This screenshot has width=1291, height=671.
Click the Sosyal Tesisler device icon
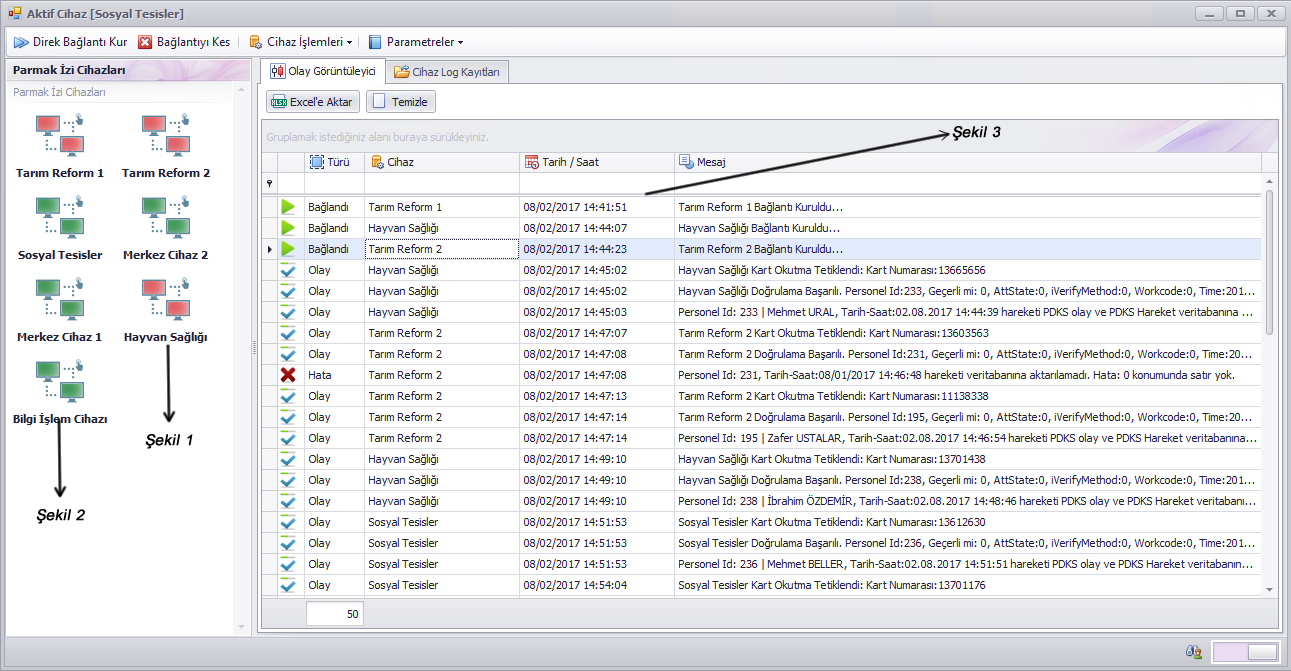[x=60, y=218]
